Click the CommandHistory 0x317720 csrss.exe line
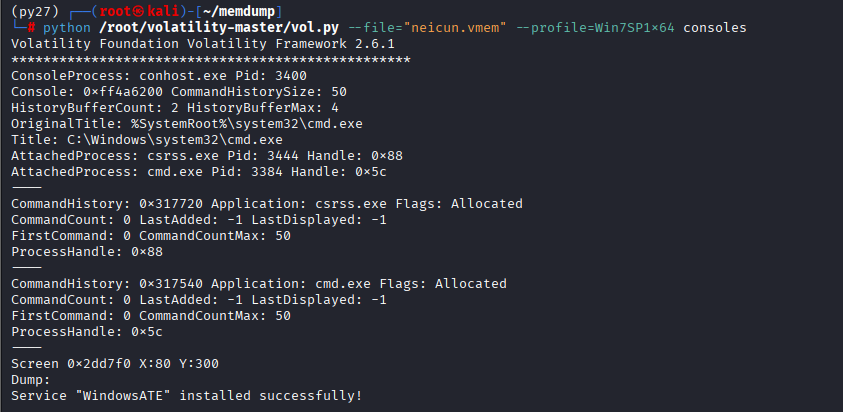This screenshot has height=412, width=843. click(x=266, y=204)
